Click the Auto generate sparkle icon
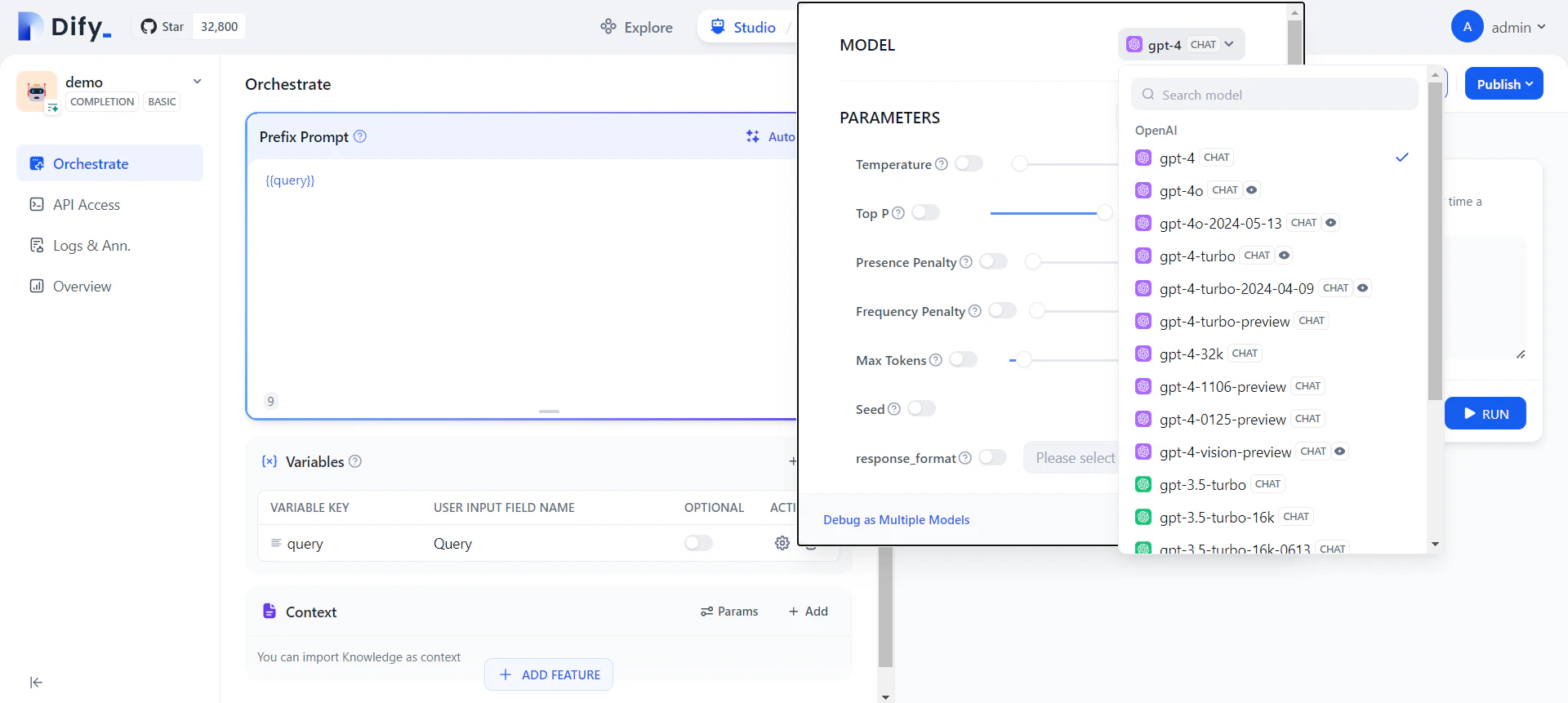This screenshot has width=1568, height=703. (752, 136)
